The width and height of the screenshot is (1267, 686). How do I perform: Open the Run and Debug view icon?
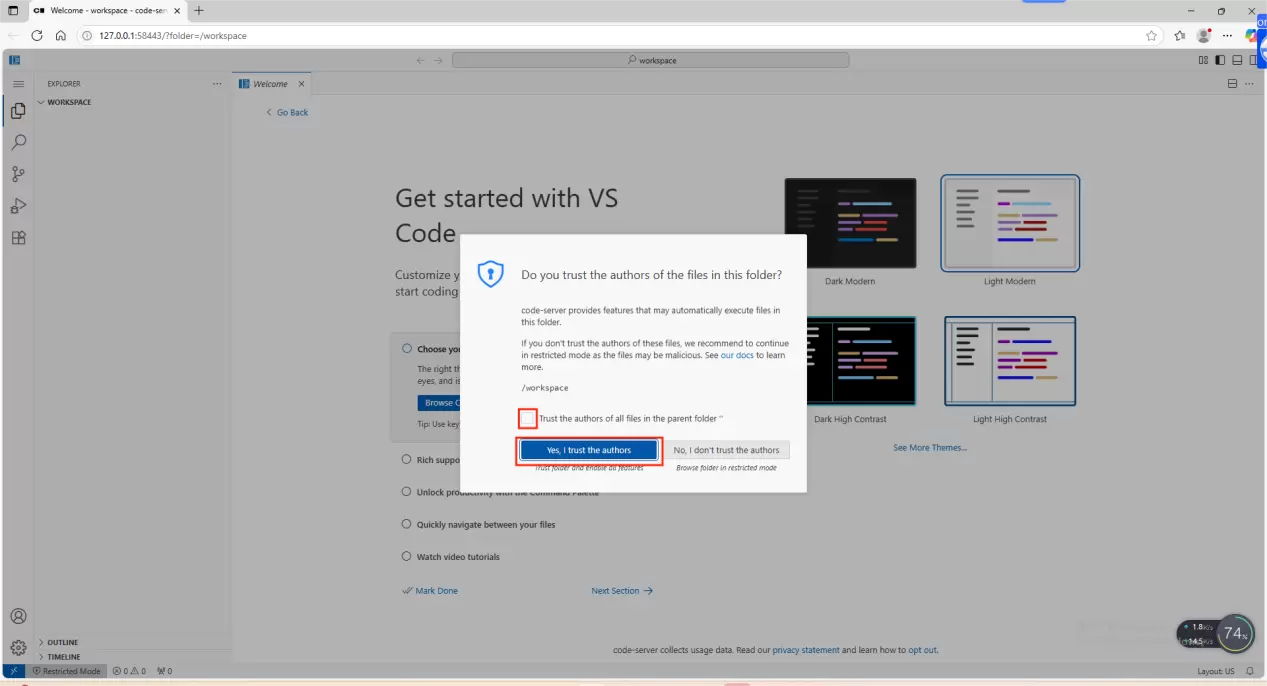pyautogui.click(x=18, y=206)
